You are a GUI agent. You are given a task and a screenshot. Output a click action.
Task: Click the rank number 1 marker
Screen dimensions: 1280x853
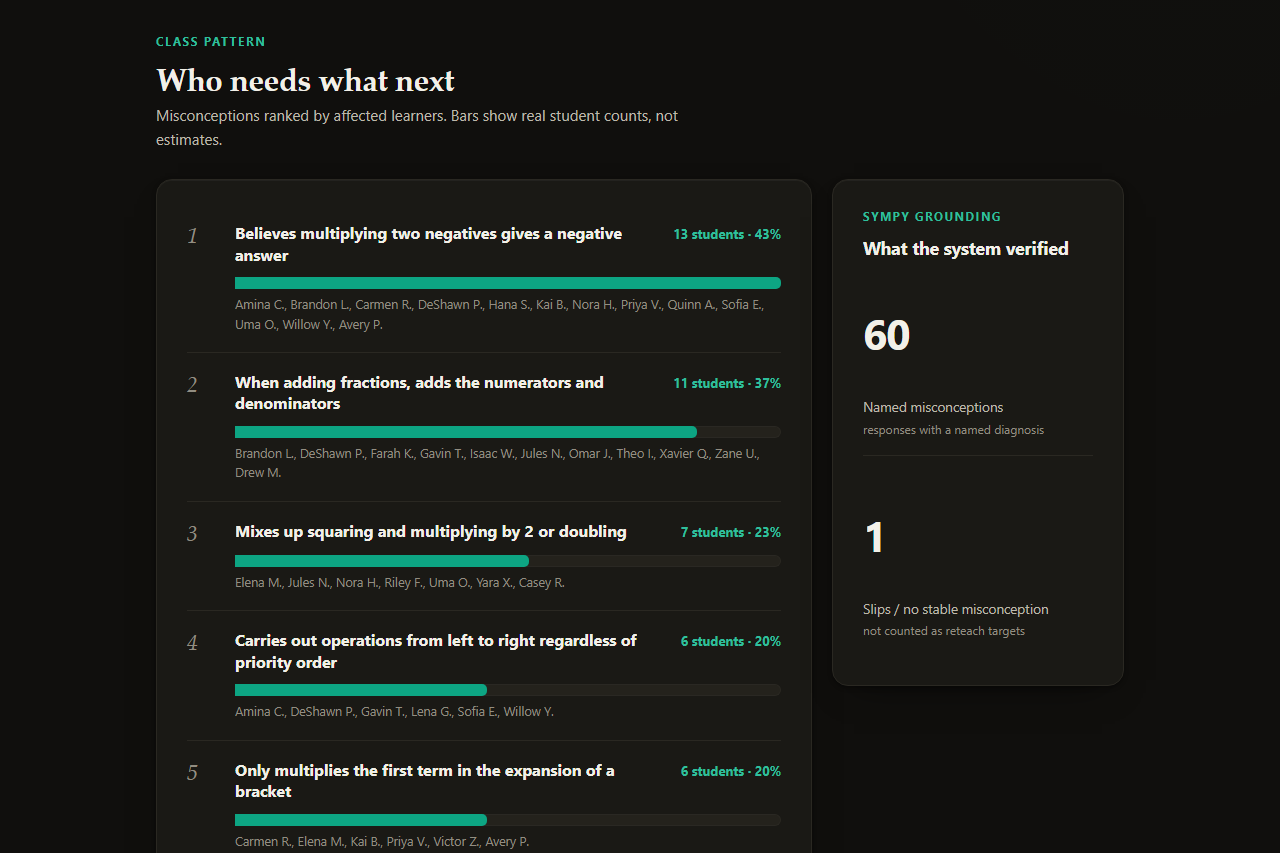pyautogui.click(x=192, y=236)
